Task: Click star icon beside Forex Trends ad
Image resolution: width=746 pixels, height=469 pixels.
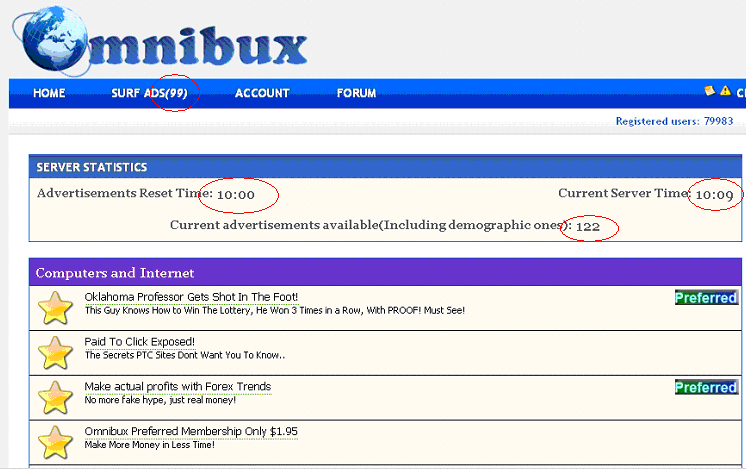Action: click(x=55, y=397)
